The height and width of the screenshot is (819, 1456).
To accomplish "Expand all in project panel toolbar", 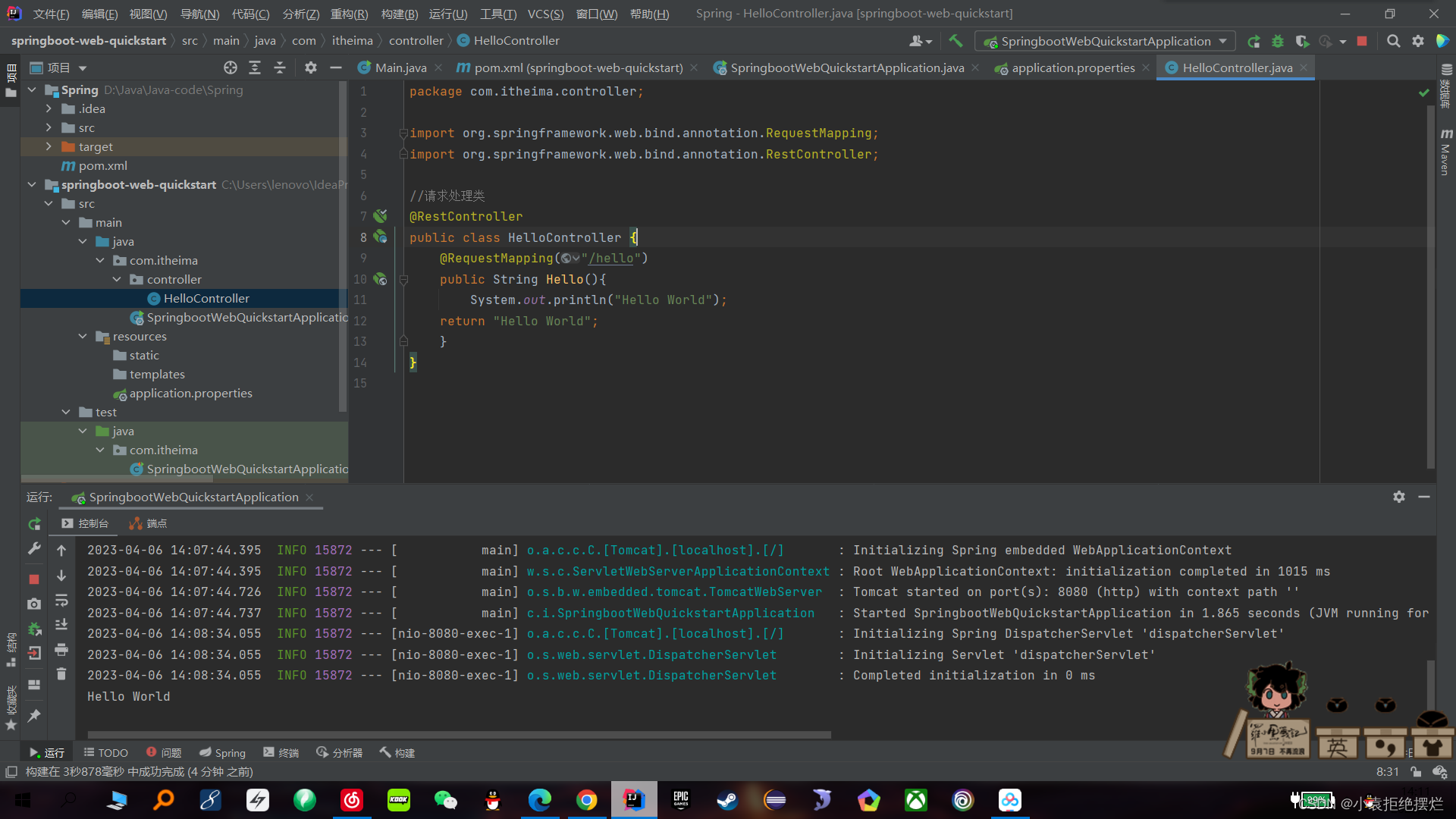I will click(255, 67).
